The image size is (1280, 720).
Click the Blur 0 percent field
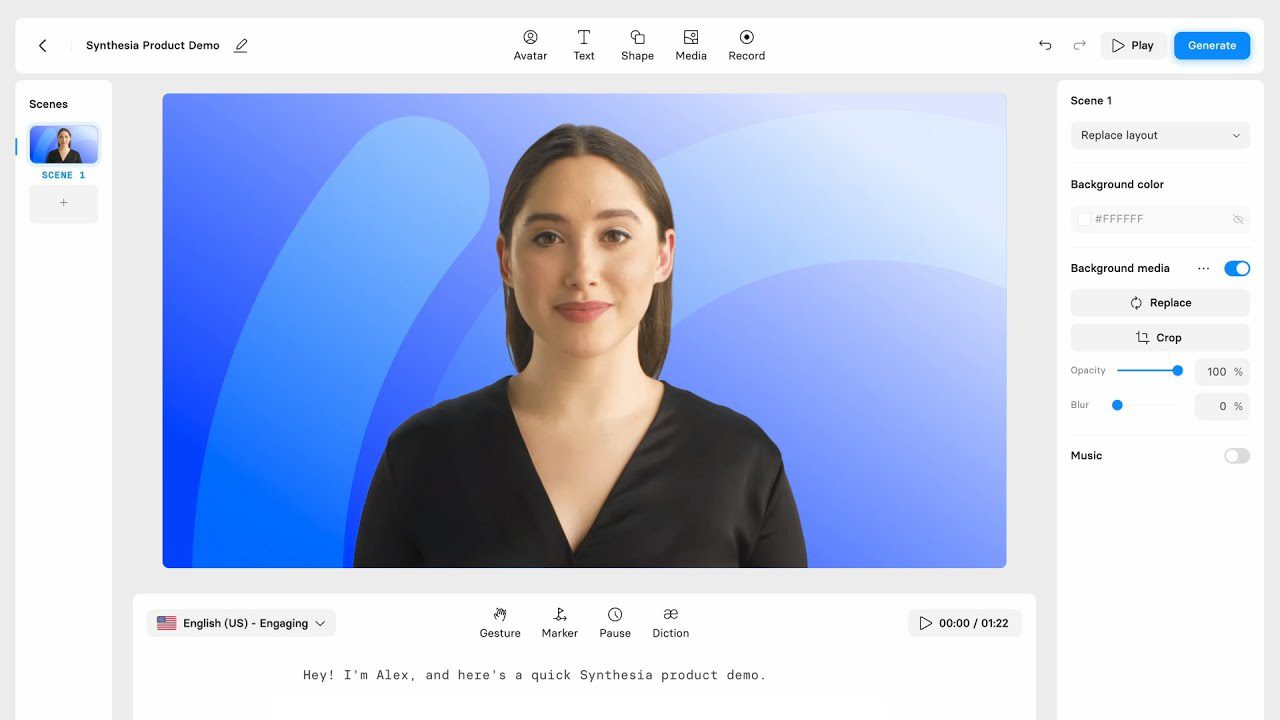[x=1222, y=406]
